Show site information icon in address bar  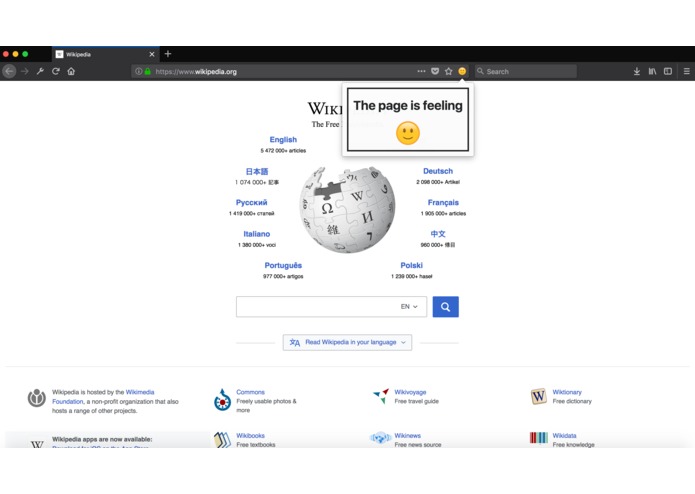tap(138, 71)
